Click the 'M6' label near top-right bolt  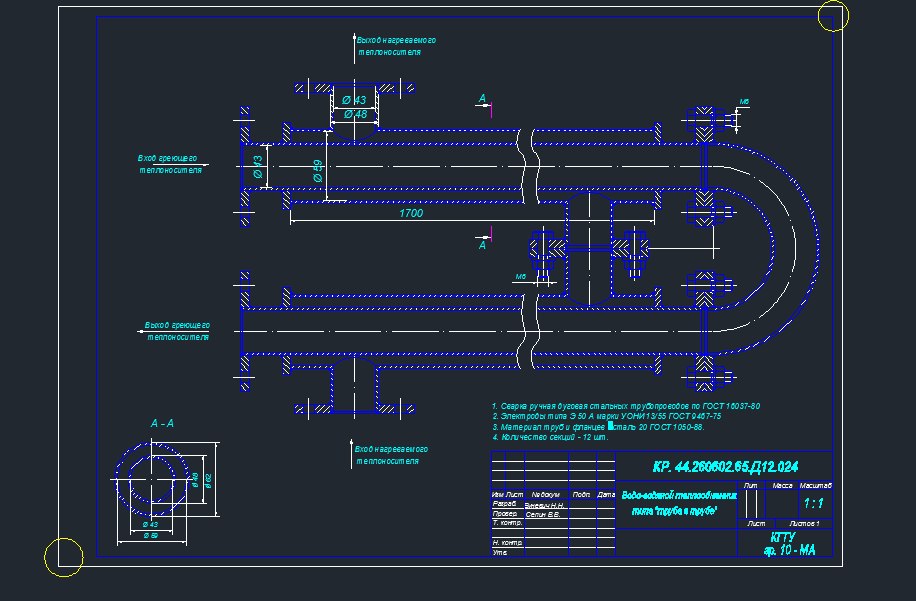tap(744, 102)
